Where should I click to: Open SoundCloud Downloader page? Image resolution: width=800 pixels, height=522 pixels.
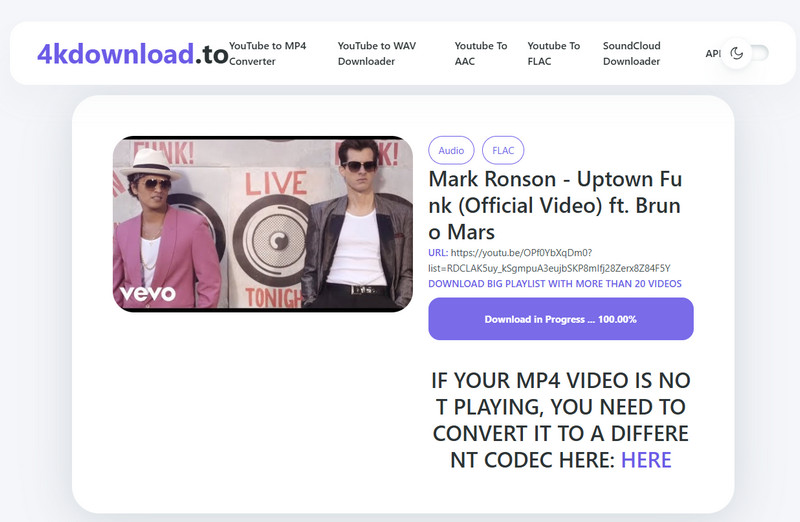click(631, 54)
